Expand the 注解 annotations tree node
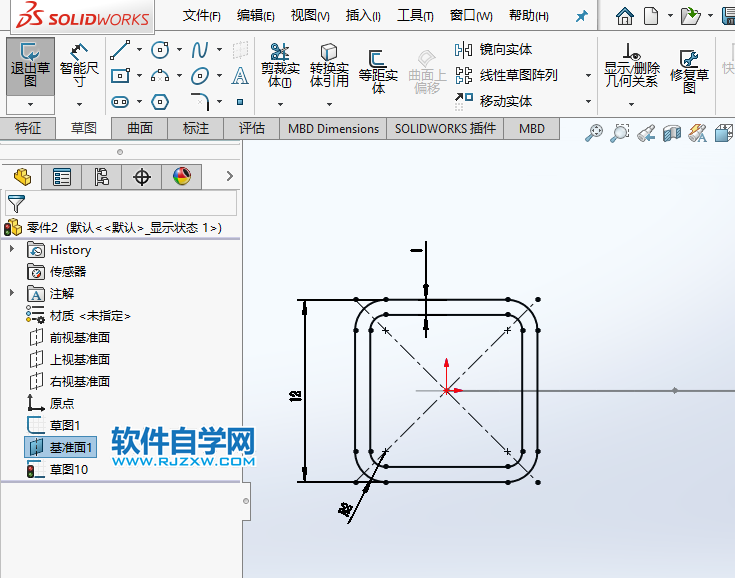This screenshot has height=578, width=735. pyautogui.click(x=12, y=293)
